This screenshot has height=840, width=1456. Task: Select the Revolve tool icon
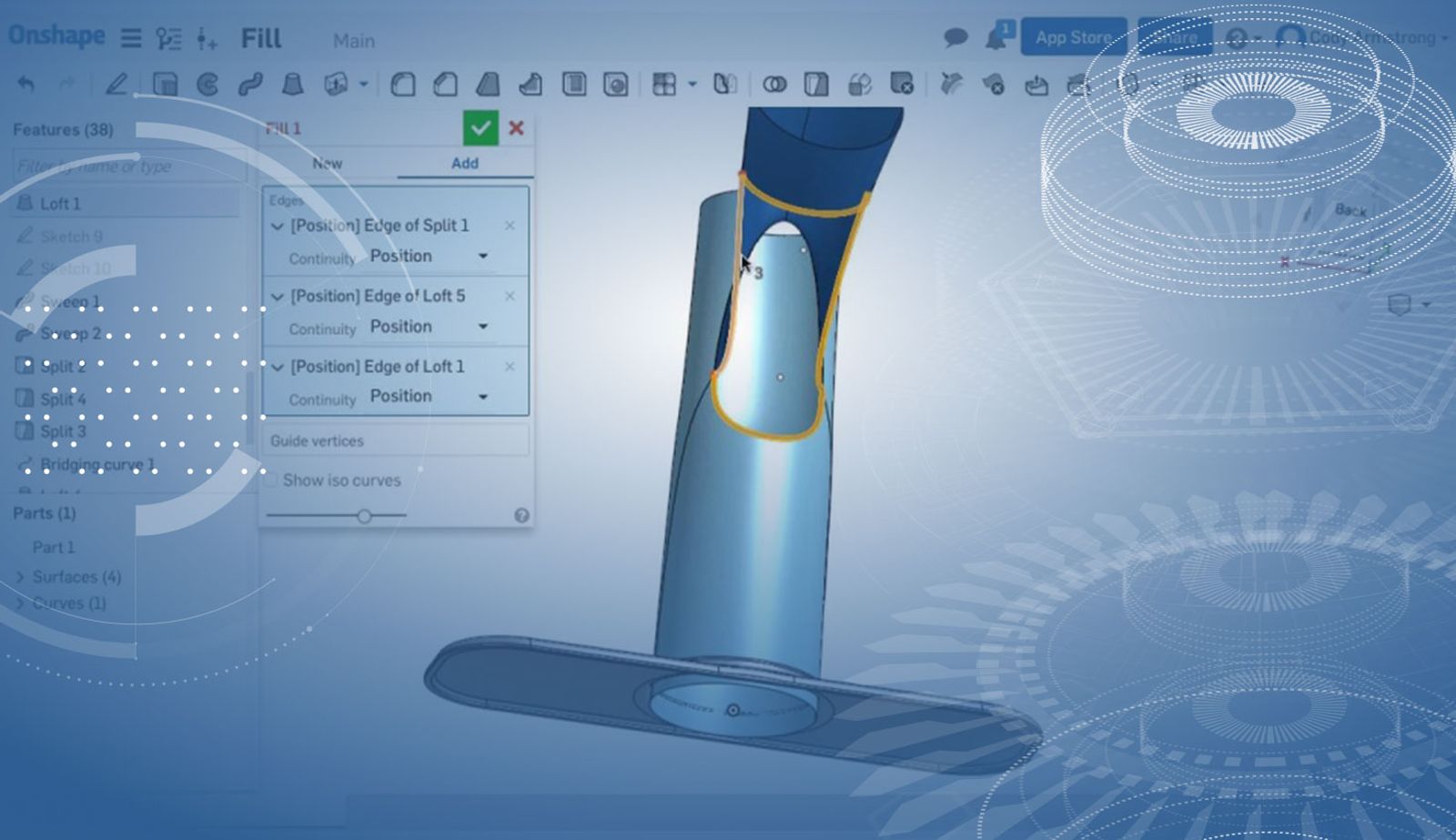point(207,85)
